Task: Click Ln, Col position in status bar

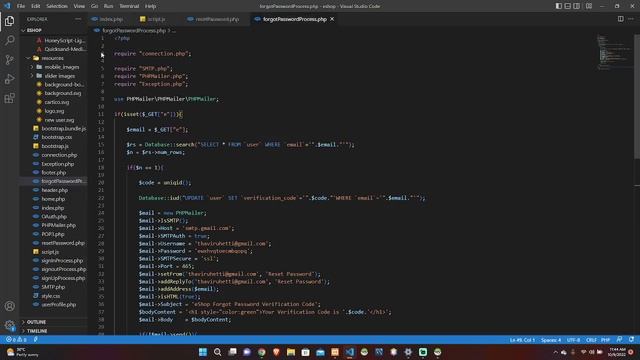Action: [522, 340]
